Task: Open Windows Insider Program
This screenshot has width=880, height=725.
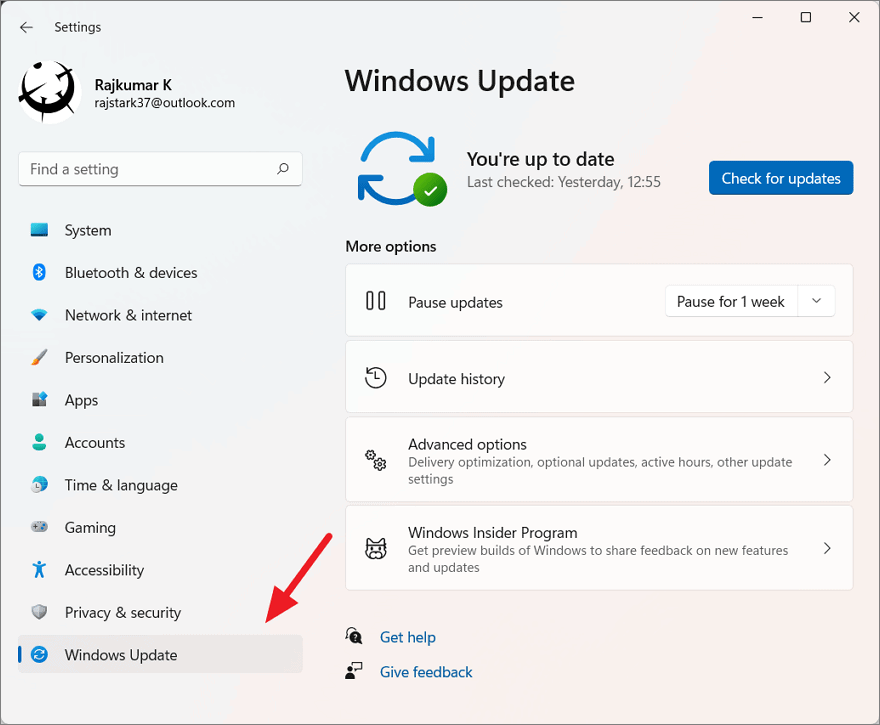Action: [599, 548]
